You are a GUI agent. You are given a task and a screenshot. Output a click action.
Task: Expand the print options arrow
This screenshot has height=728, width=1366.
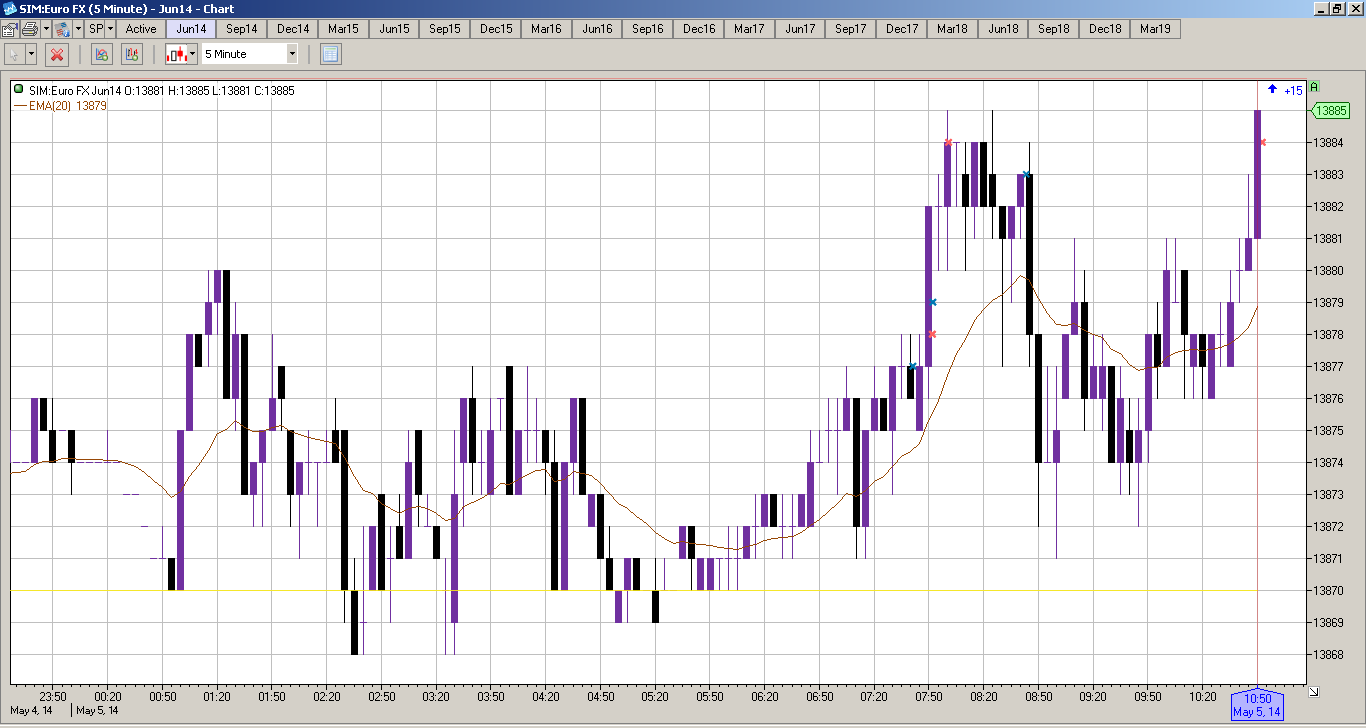(x=45, y=29)
